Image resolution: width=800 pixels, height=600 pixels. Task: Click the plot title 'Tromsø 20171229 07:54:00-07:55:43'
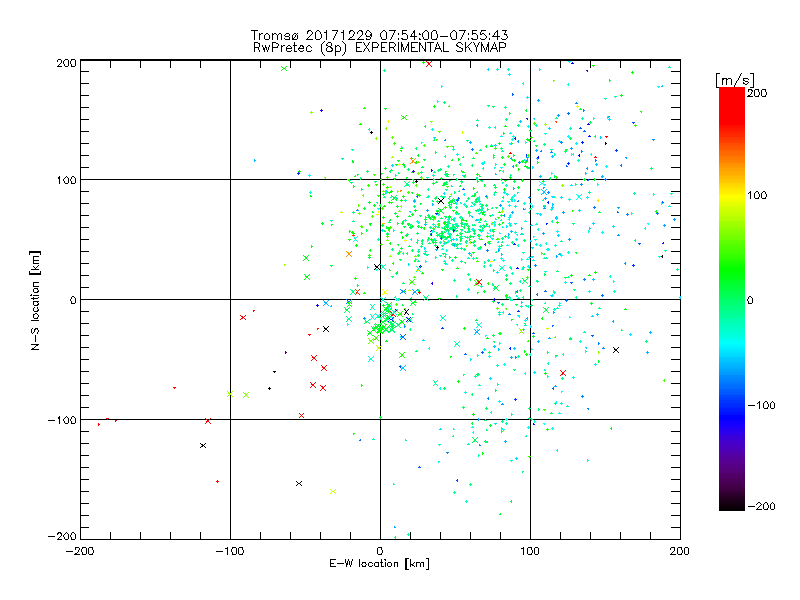(x=379, y=35)
